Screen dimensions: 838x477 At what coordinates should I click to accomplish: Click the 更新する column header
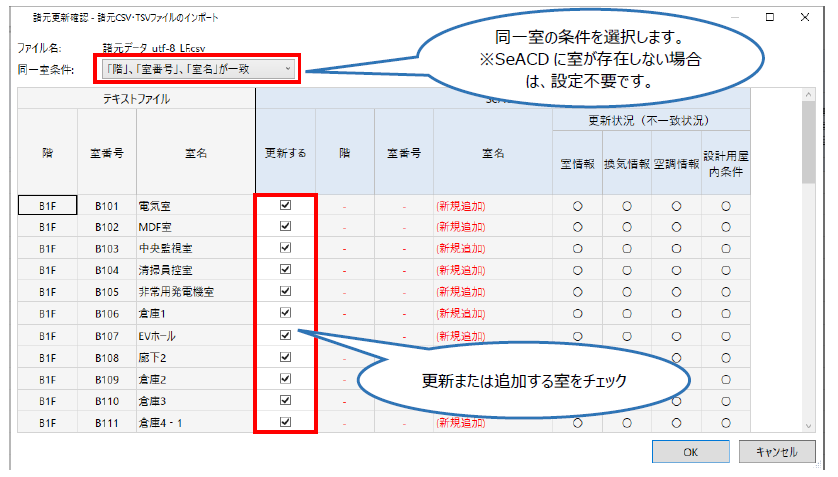pyautogui.click(x=286, y=153)
